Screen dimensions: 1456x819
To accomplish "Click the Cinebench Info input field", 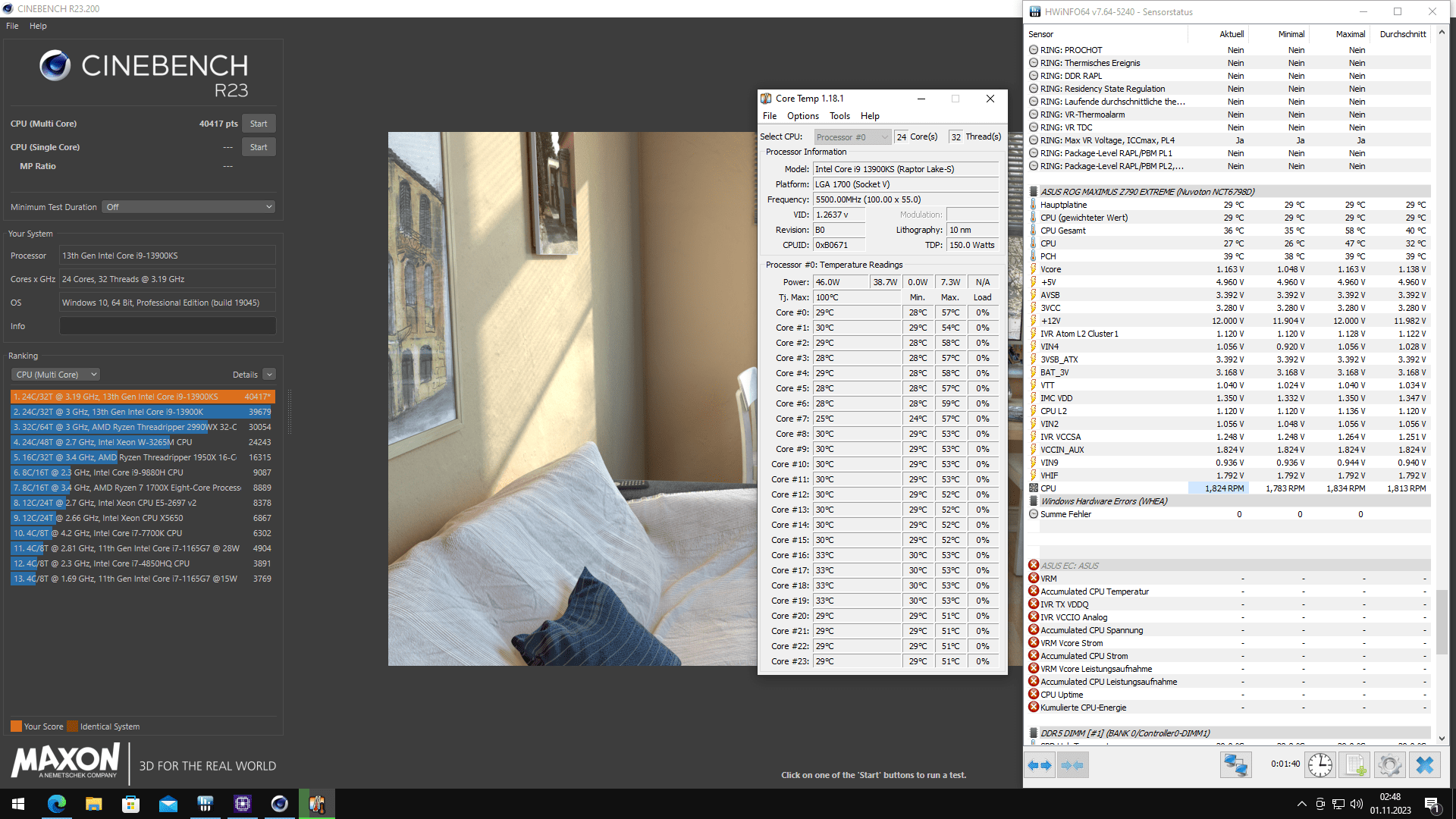I will (x=168, y=326).
